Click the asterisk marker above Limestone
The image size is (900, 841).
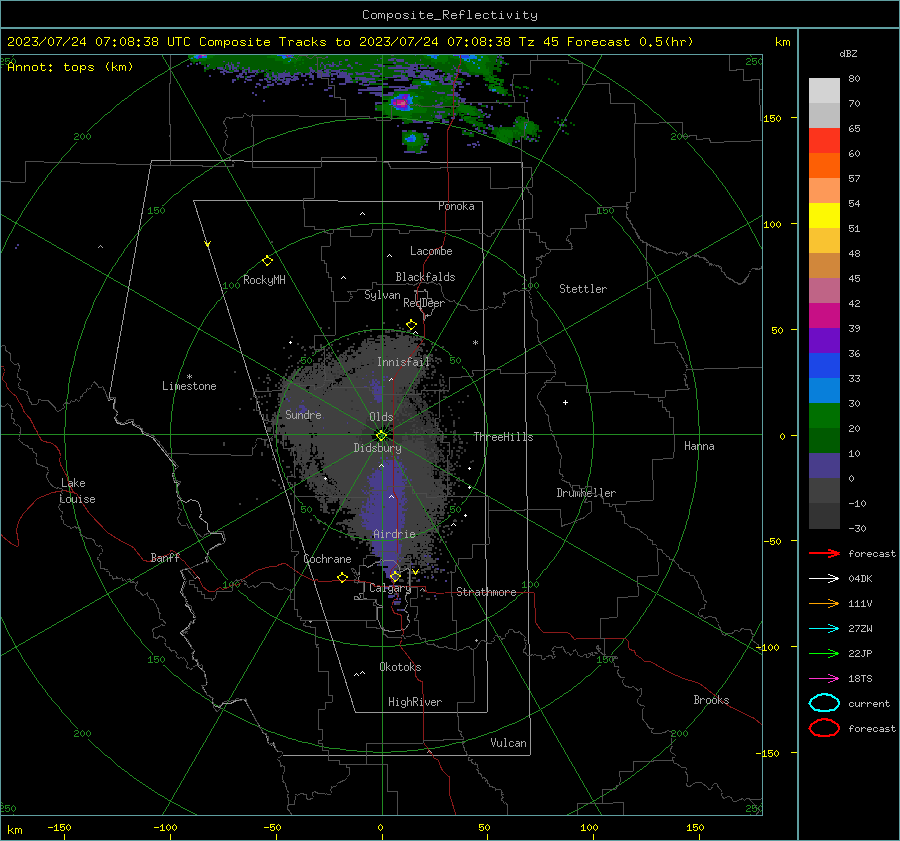[x=189, y=377]
